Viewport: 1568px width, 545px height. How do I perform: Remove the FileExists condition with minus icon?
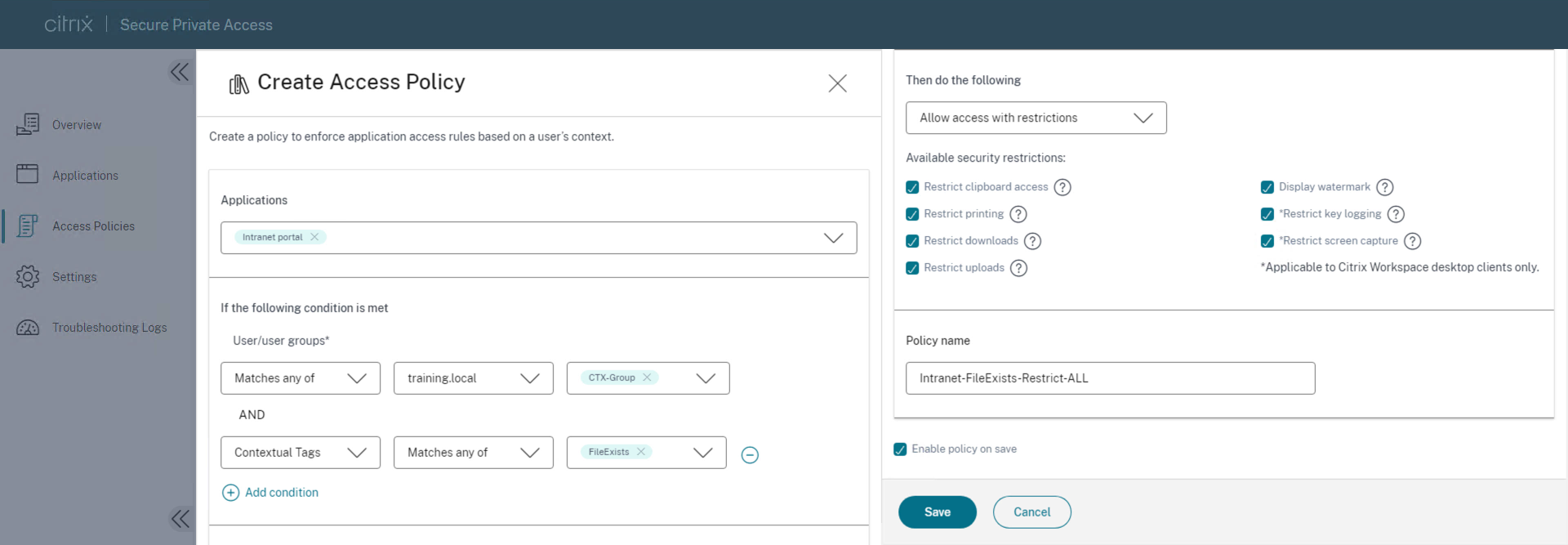click(749, 455)
